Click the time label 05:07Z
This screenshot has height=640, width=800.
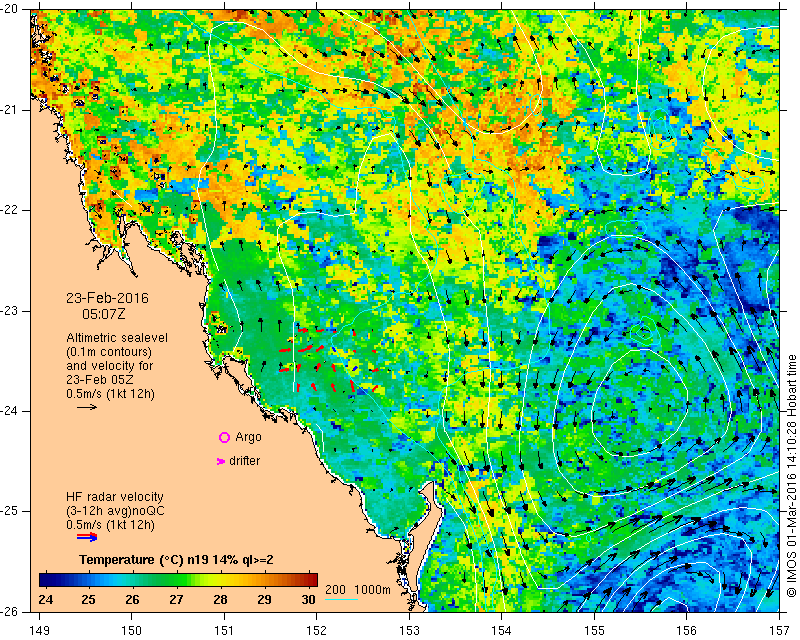tap(104, 314)
